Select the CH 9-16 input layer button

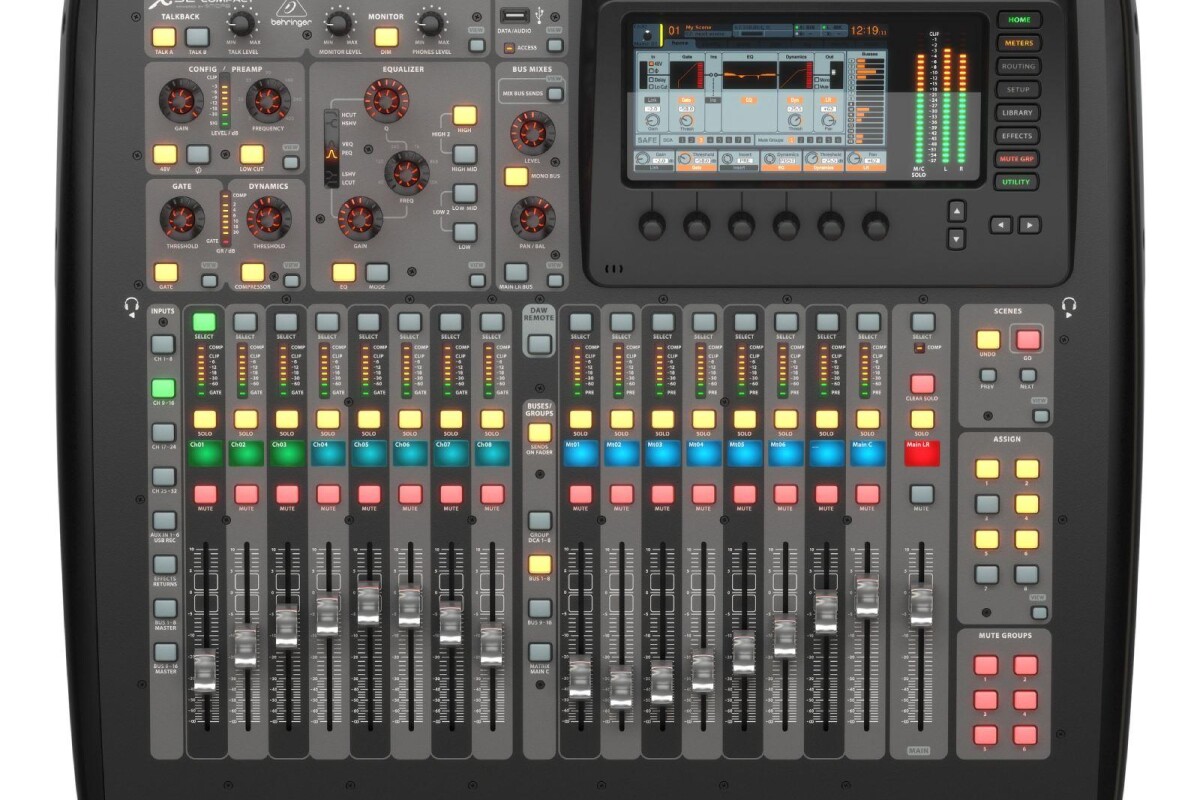point(164,388)
